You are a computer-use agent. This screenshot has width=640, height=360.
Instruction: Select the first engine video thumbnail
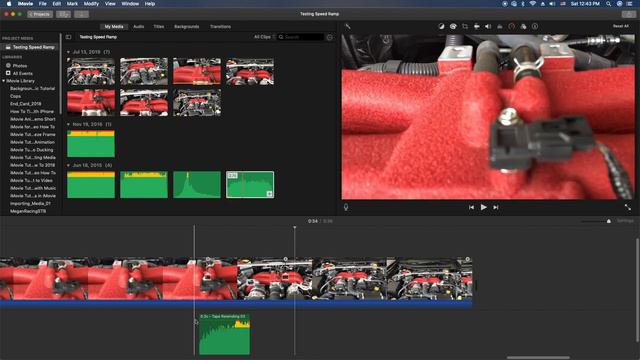(x=91, y=71)
